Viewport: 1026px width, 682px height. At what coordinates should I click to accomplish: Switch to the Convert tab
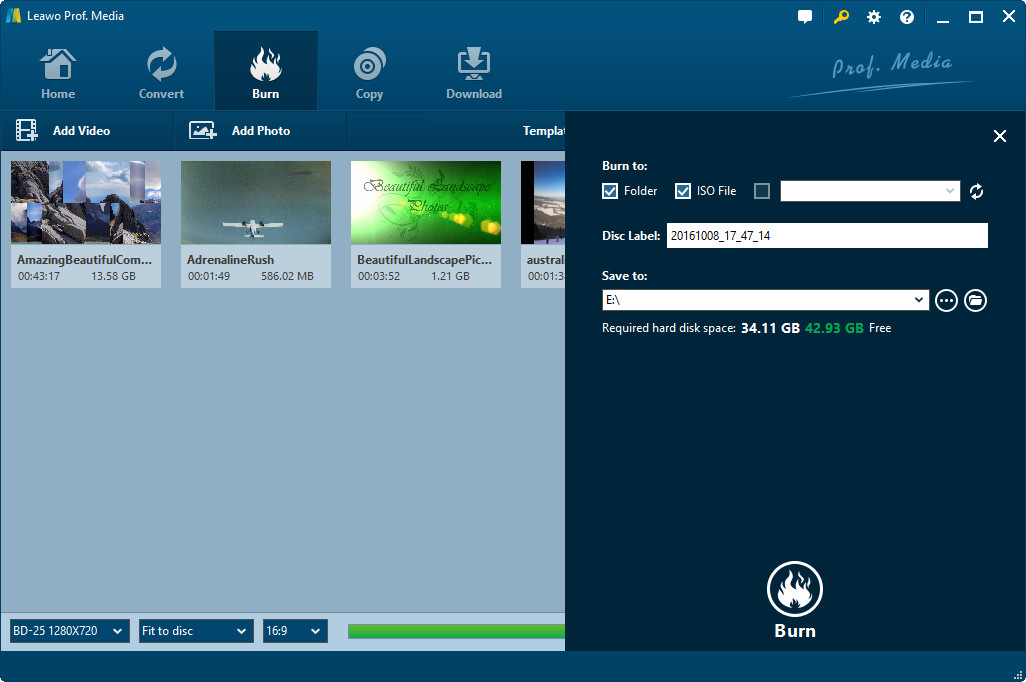(161, 72)
